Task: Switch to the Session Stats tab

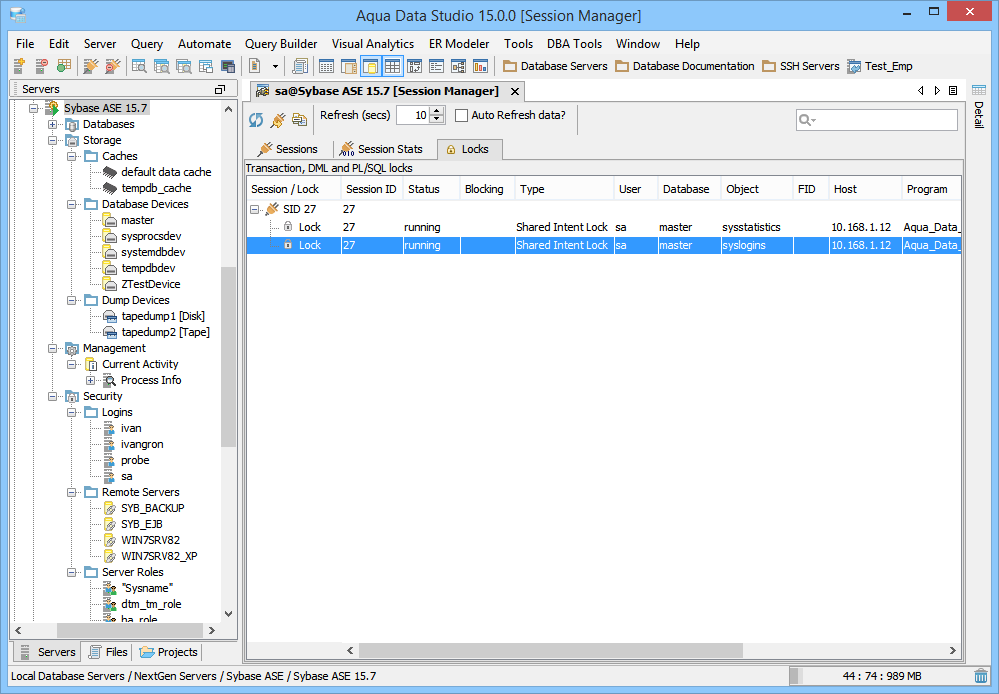Action: point(382,149)
